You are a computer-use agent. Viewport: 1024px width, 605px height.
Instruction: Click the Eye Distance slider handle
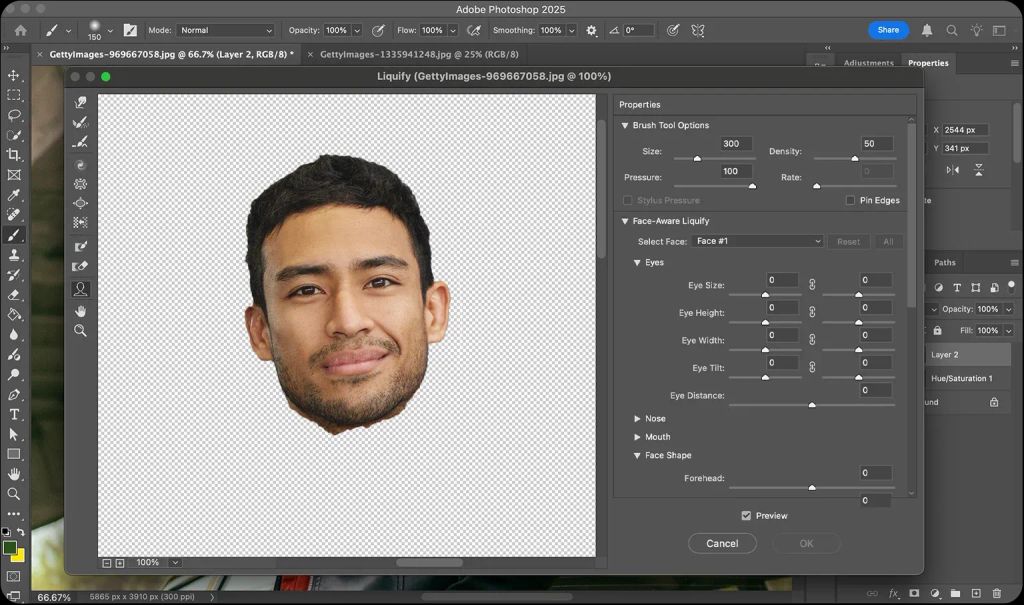(811, 405)
